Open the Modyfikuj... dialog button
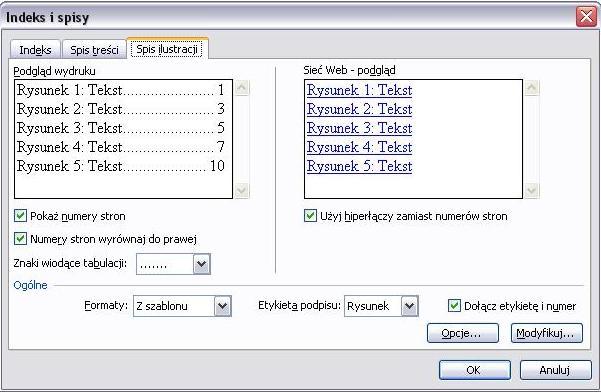 pos(547,333)
